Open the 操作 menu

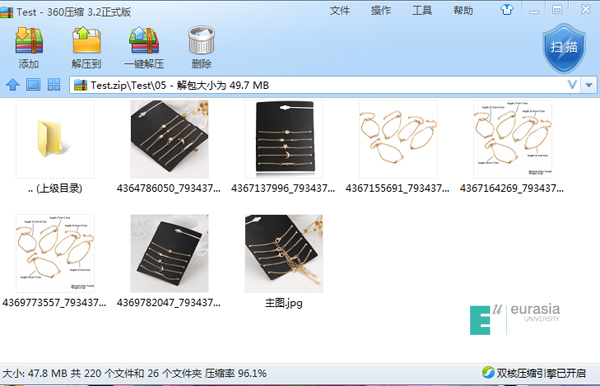click(x=381, y=11)
